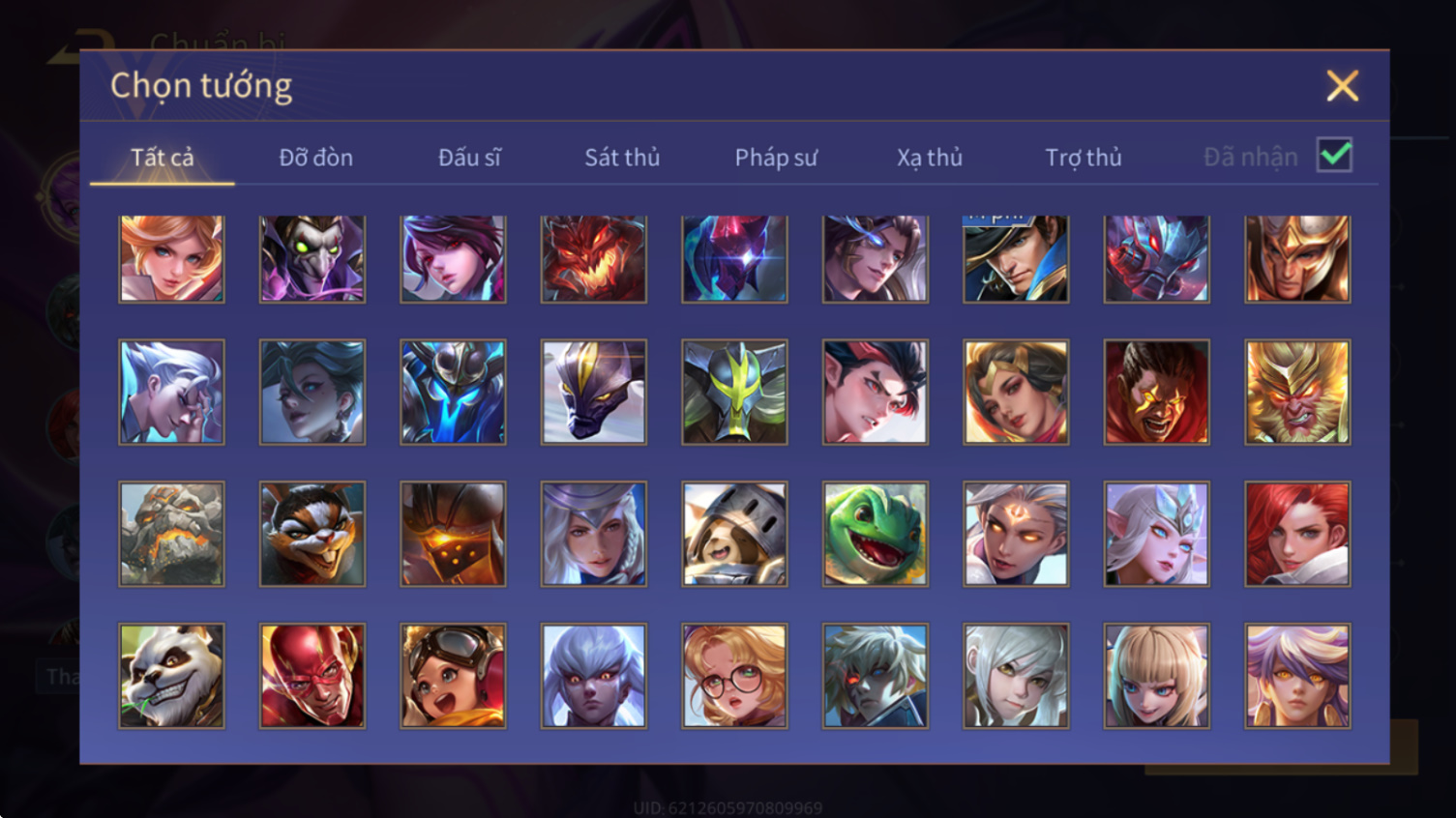Pick the red-suited Flash hero portrait

pos(312,676)
